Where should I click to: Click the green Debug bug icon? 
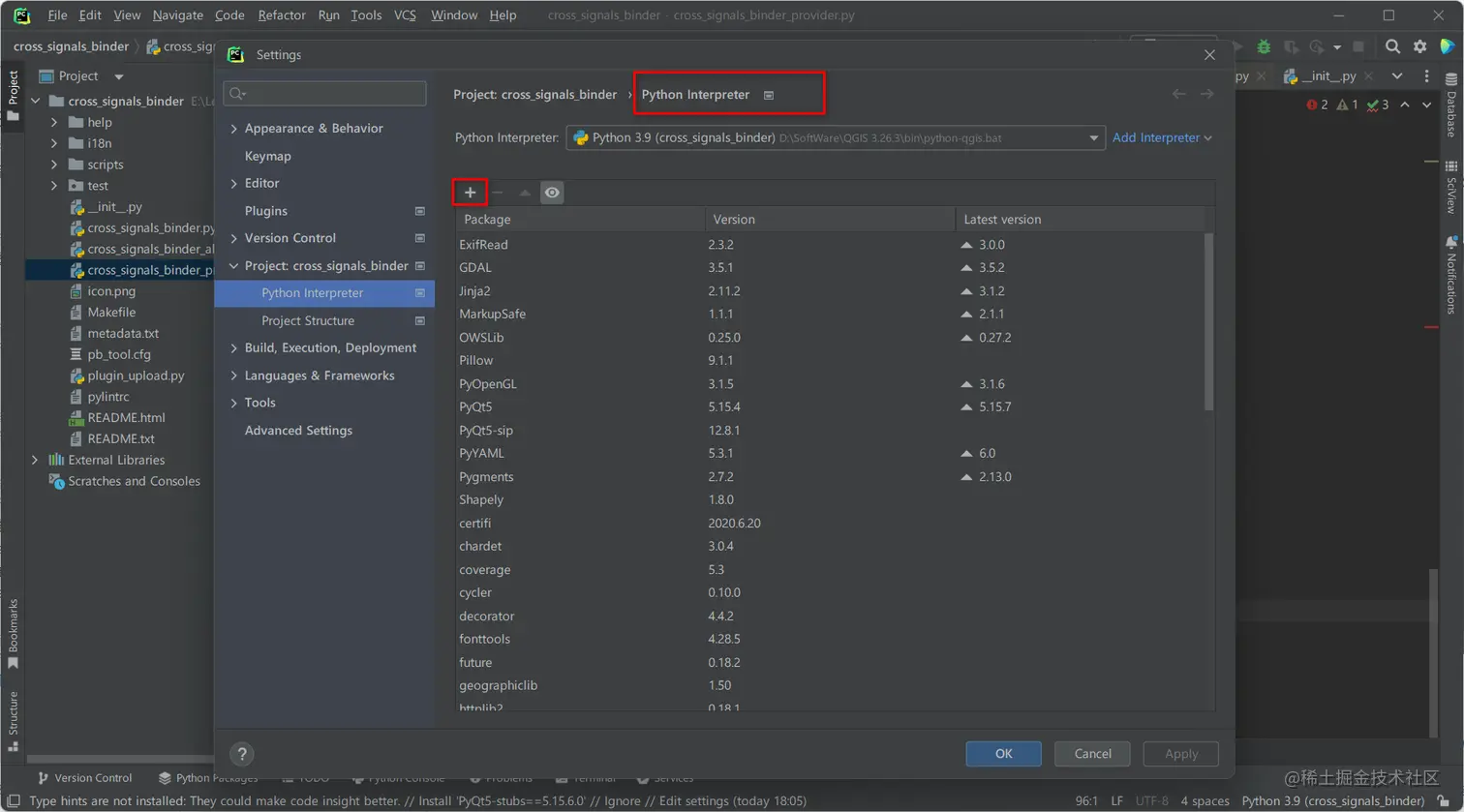click(x=1264, y=46)
